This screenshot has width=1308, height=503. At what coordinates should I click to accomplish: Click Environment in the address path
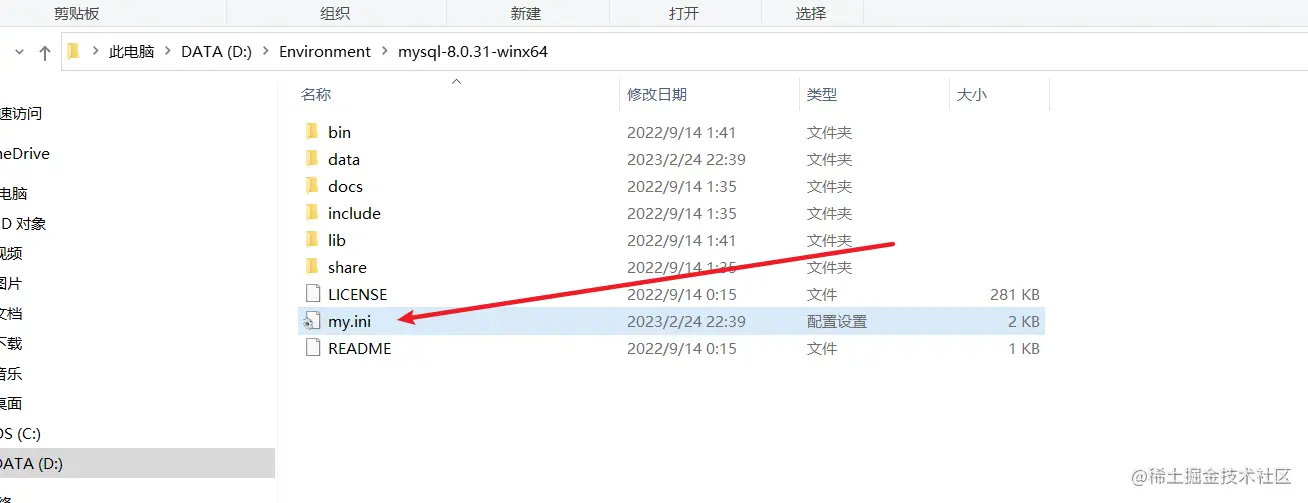pyautogui.click(x=325, y=52)
